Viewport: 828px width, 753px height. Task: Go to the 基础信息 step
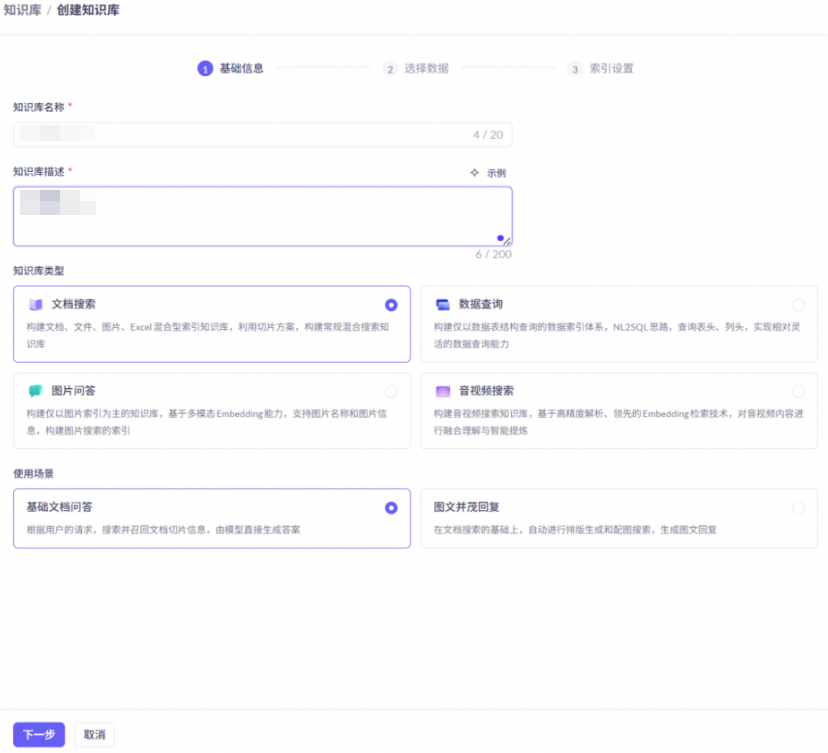(x=241, y=69)
